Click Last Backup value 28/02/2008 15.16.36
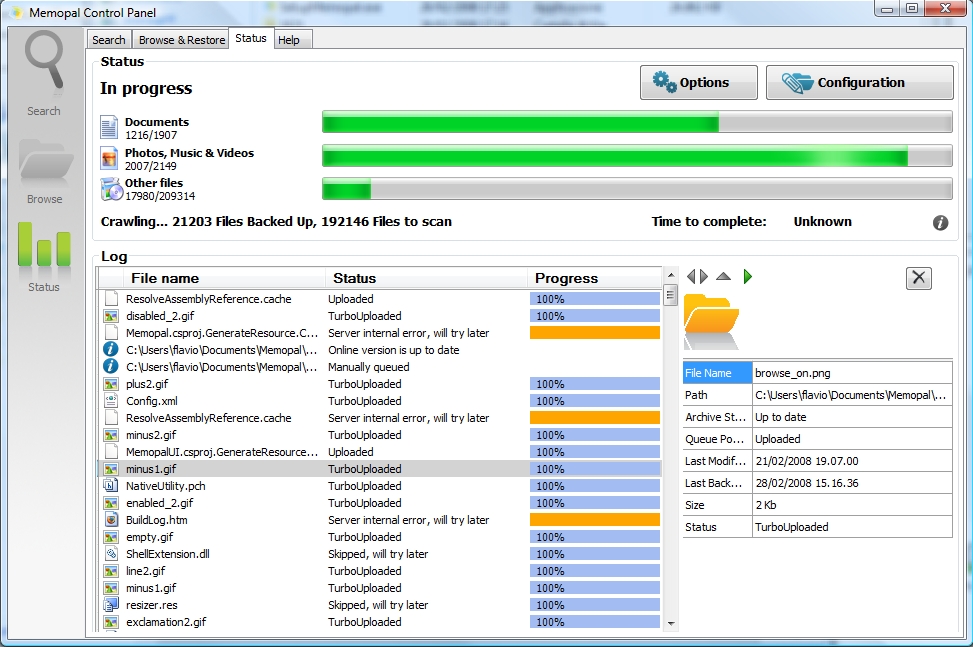This screenshot has height=647, width=973. pyautogui.click(x=852, y=483)
